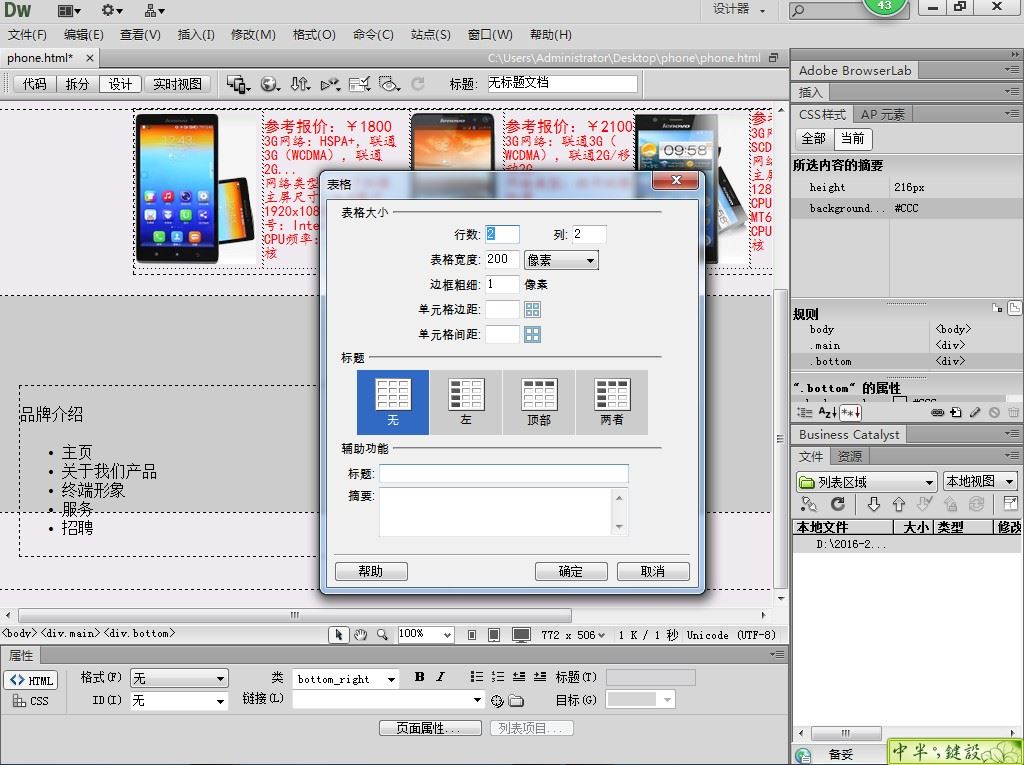Click the Preview in browser globe icon

[x=269, y=84]
